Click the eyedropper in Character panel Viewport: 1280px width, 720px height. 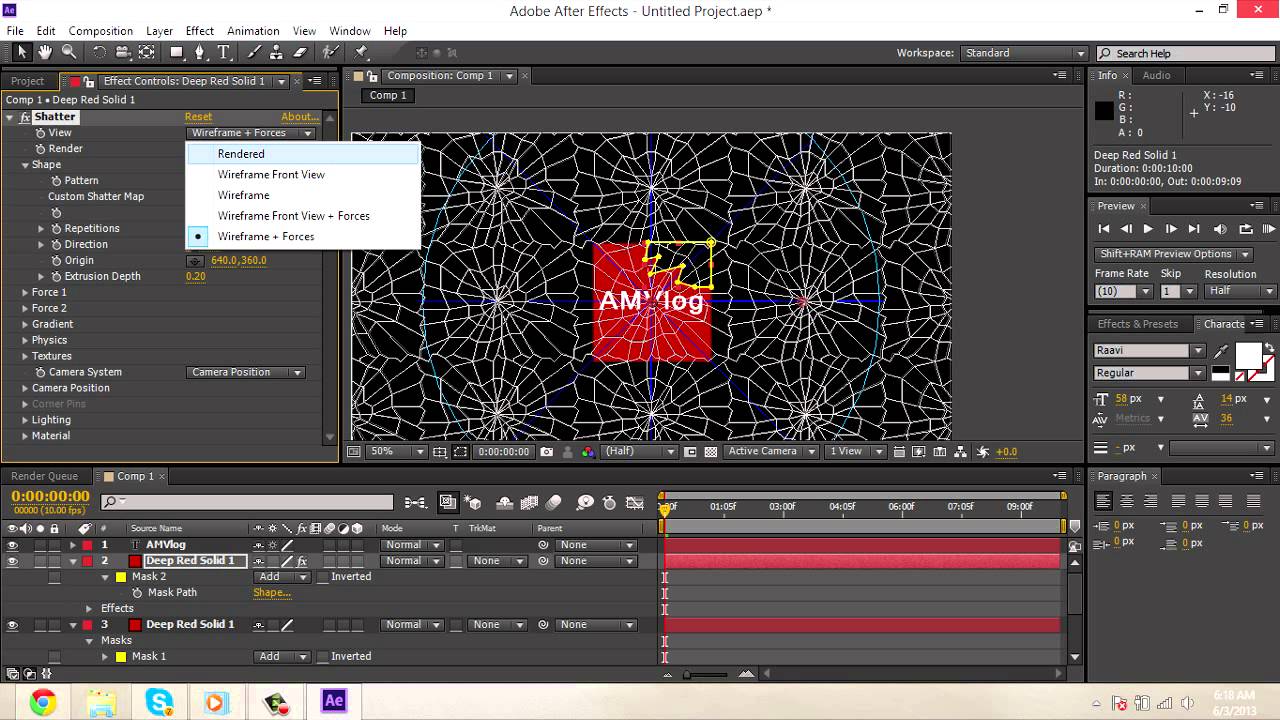point(1221,351)
